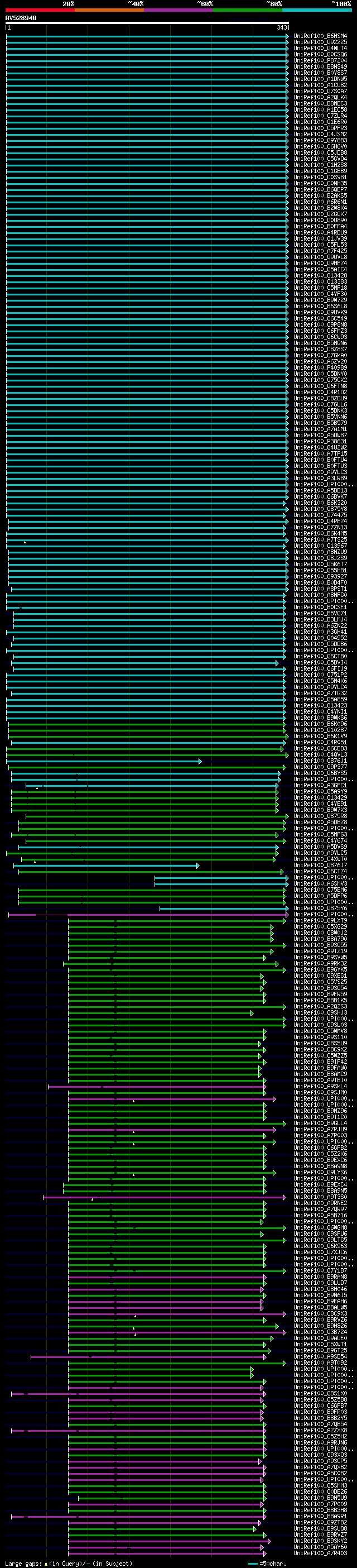Viewport: 357px width, 1568px height.
Task: Select the UniRef100_Q93XQ3 label
Action: (320, 1455)
